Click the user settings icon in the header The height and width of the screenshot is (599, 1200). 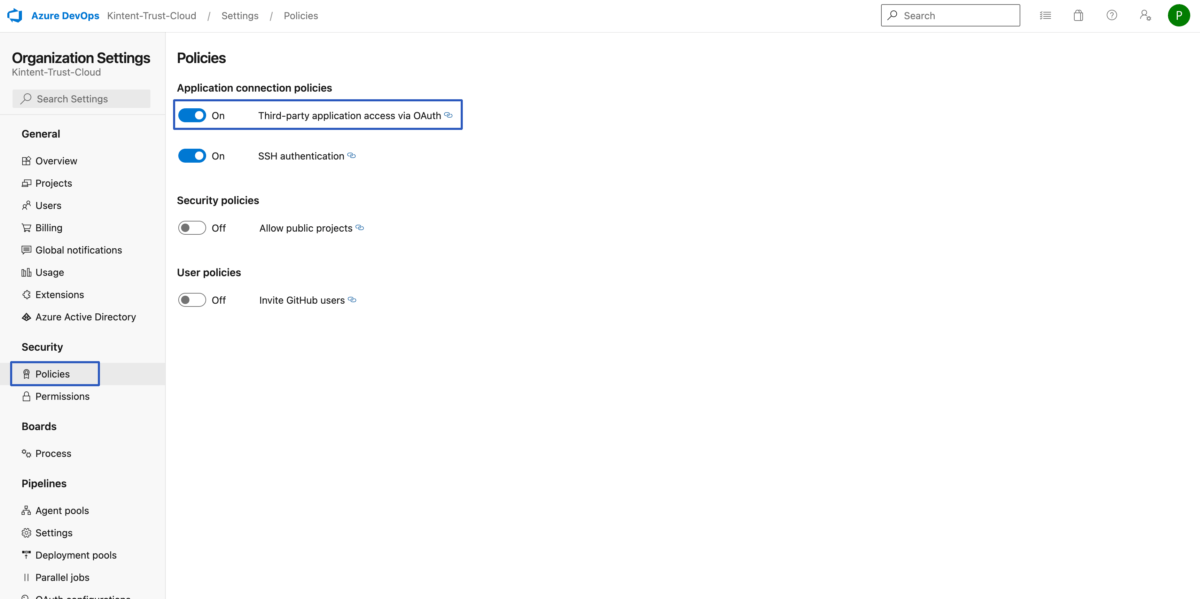pos(1145,15)
